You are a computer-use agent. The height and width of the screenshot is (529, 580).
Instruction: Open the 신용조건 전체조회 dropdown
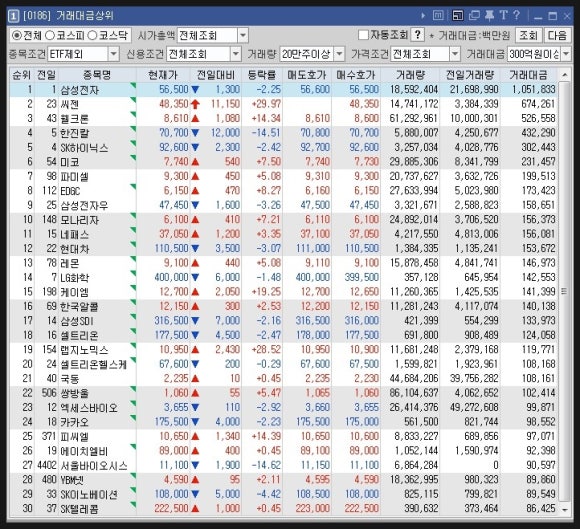point(236,54)
